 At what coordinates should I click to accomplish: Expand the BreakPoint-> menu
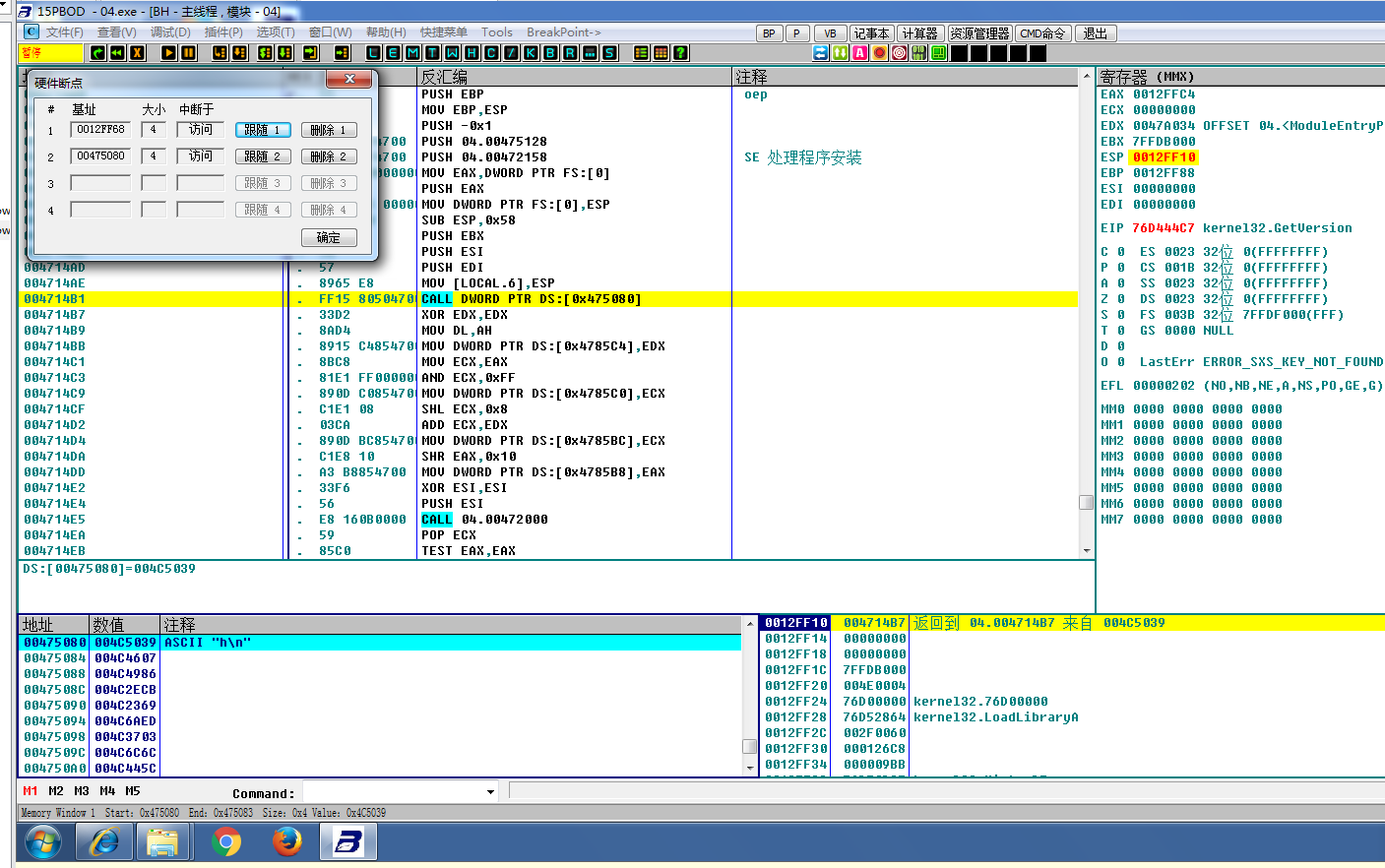564,32
